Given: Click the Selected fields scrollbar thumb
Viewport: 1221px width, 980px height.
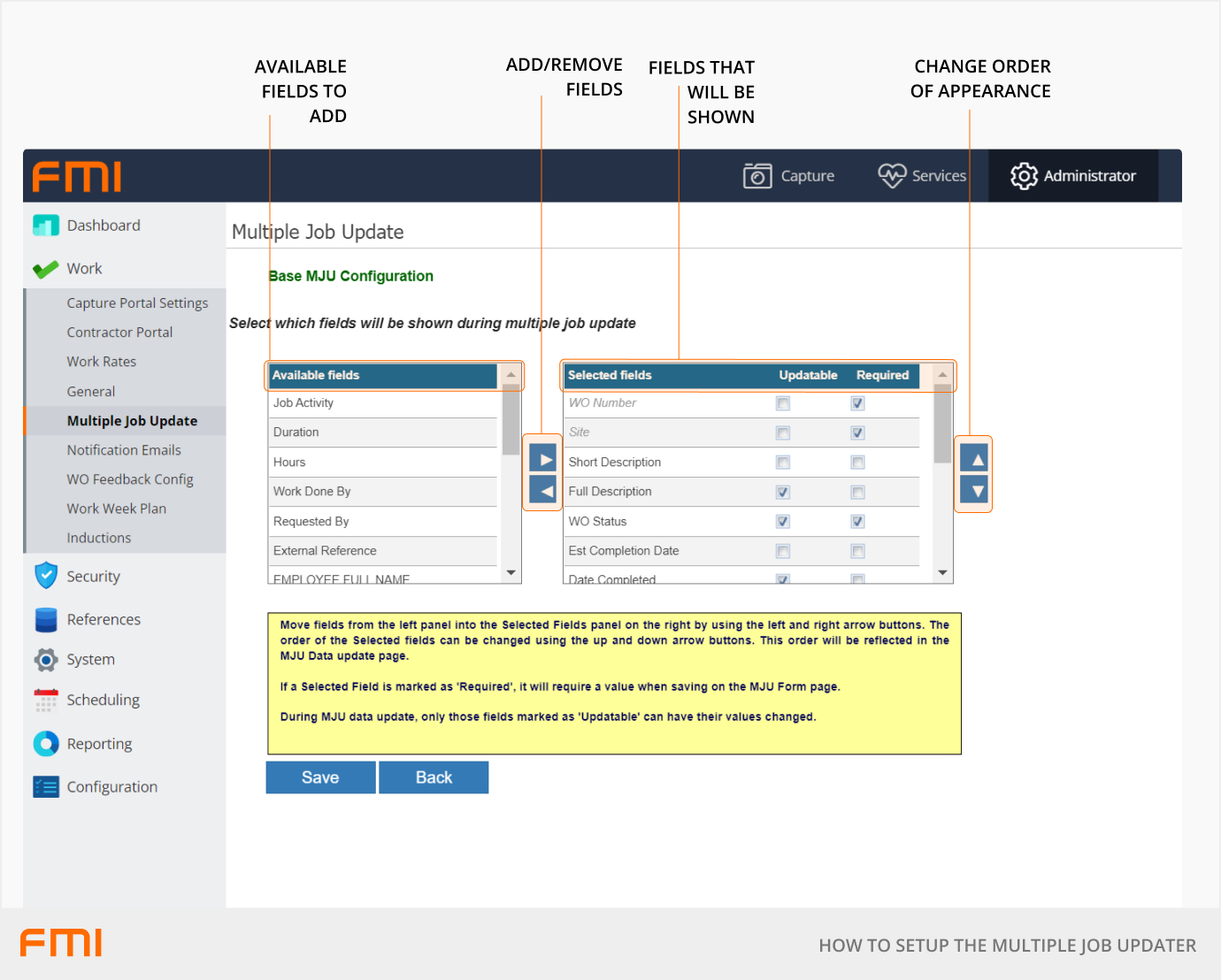Looking at the screenshot, I should coord(942,425).
